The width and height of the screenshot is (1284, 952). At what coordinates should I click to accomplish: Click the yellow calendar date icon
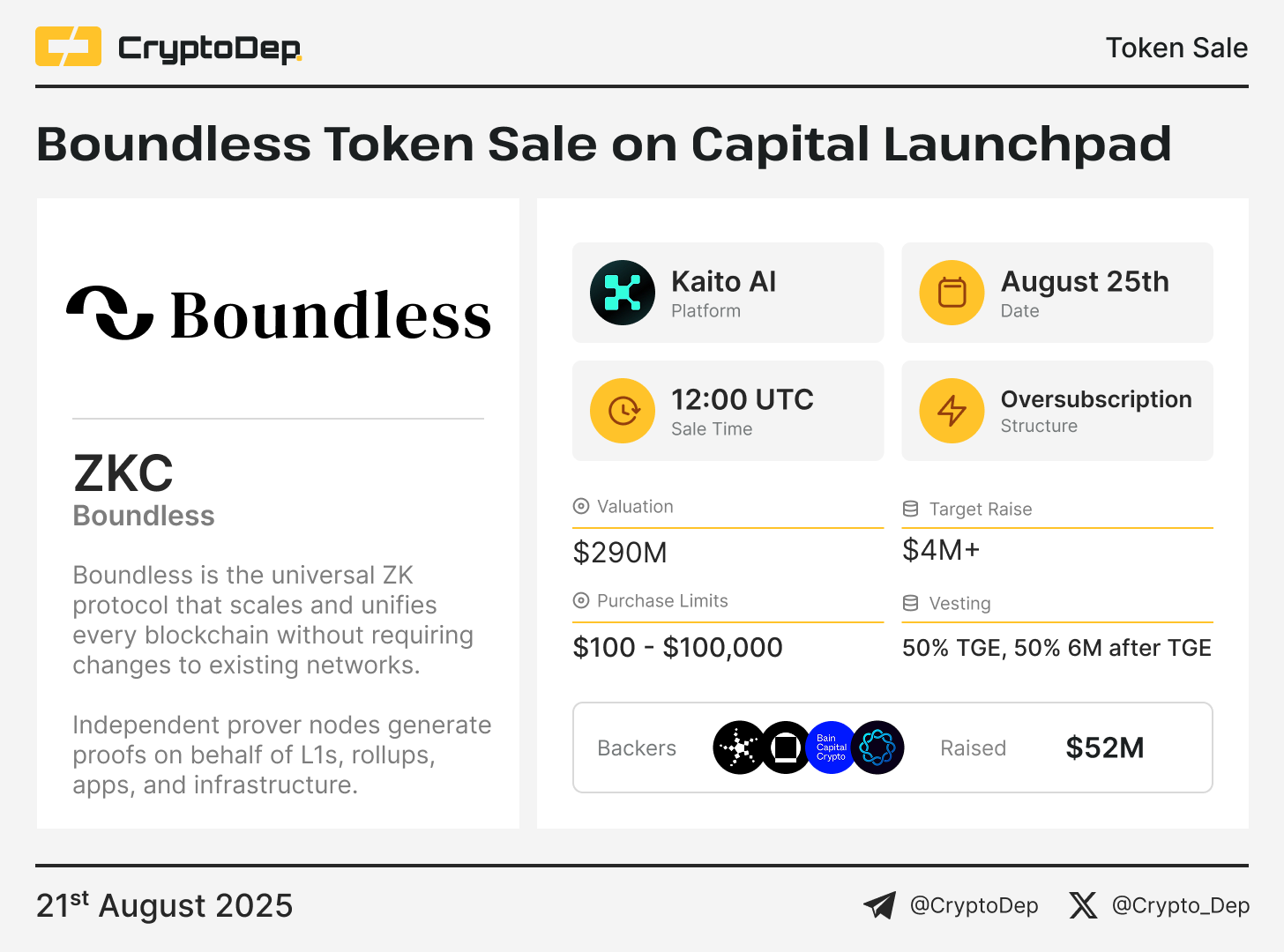coord(952,293)
